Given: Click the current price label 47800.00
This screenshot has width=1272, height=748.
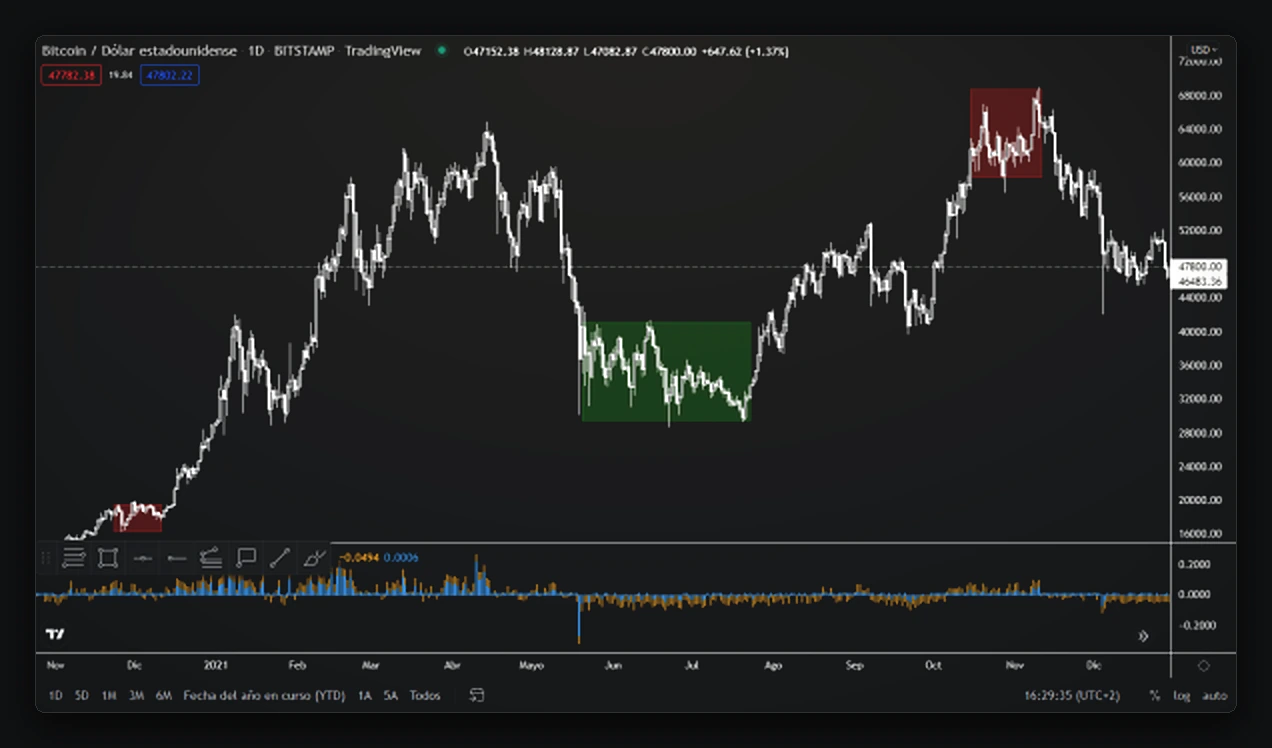Looking at the screenshot, I should point(1201,267).
